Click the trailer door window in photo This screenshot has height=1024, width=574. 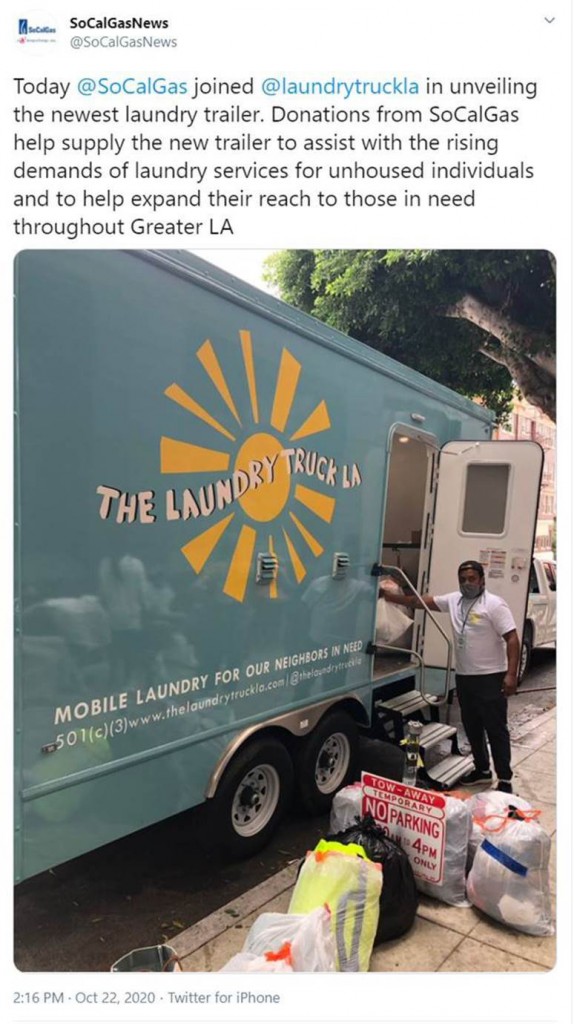(485, 499)
